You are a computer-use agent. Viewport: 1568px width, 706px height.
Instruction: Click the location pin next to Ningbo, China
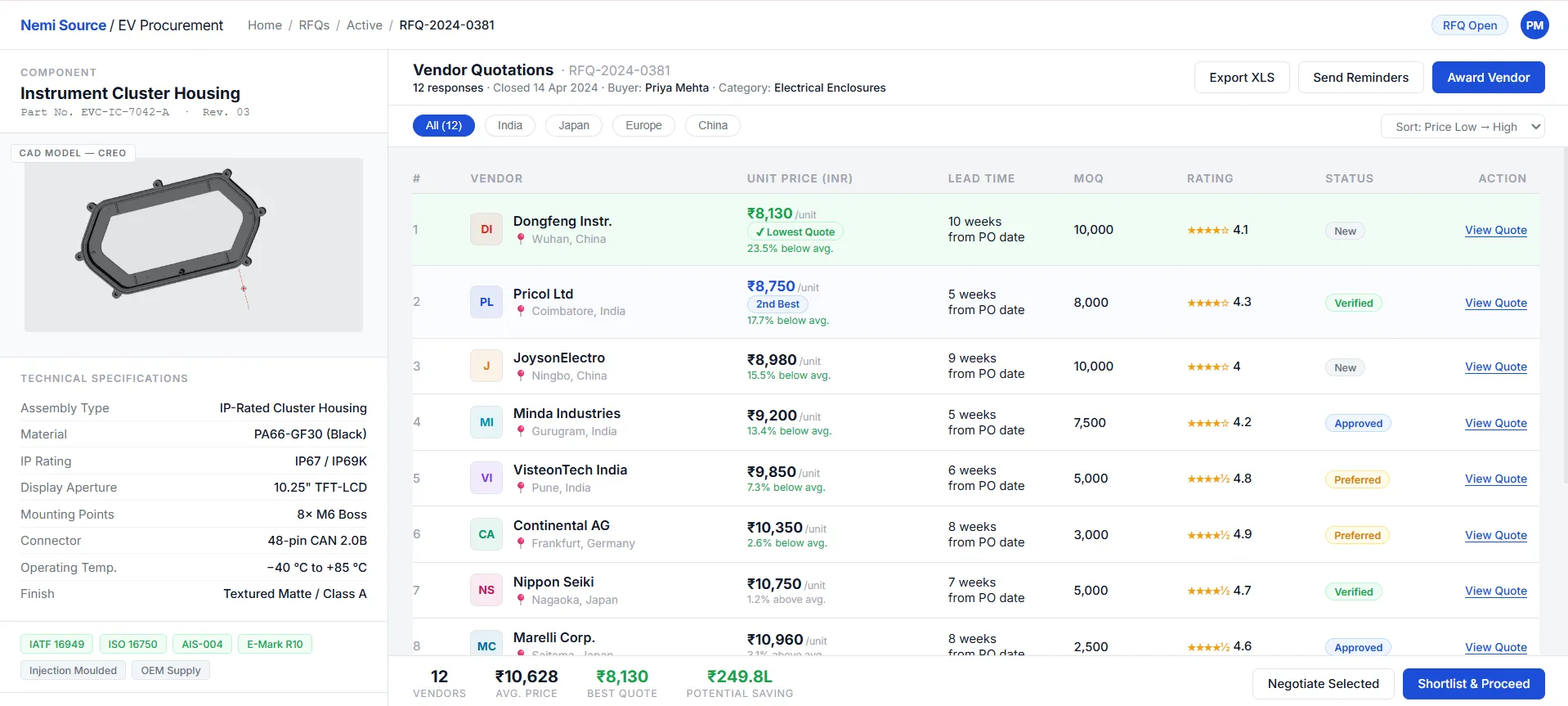521,375
